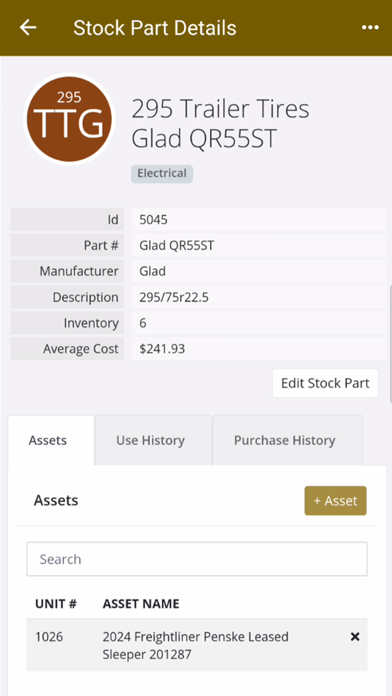Focus the assets Search field

coord(197,559)
